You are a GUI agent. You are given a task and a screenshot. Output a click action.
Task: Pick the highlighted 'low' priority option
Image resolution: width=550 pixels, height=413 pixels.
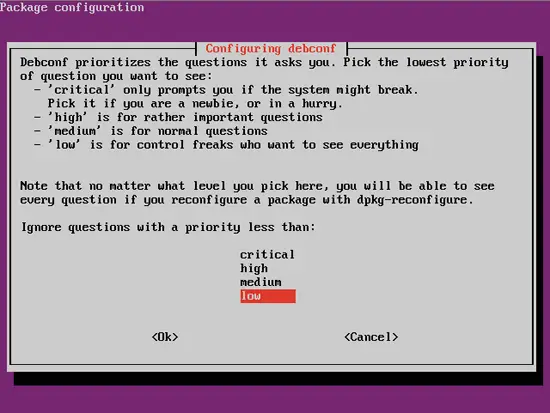268,296
